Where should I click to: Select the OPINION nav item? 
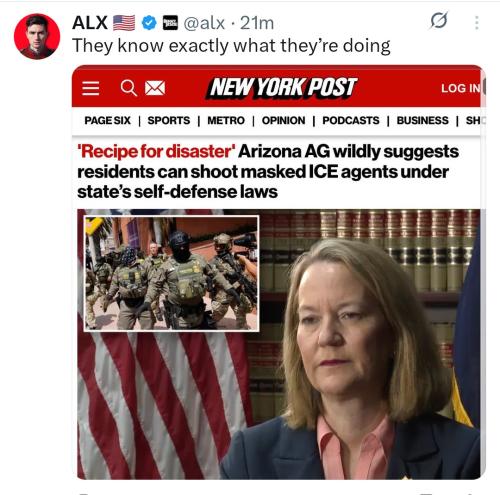point(283,120)
